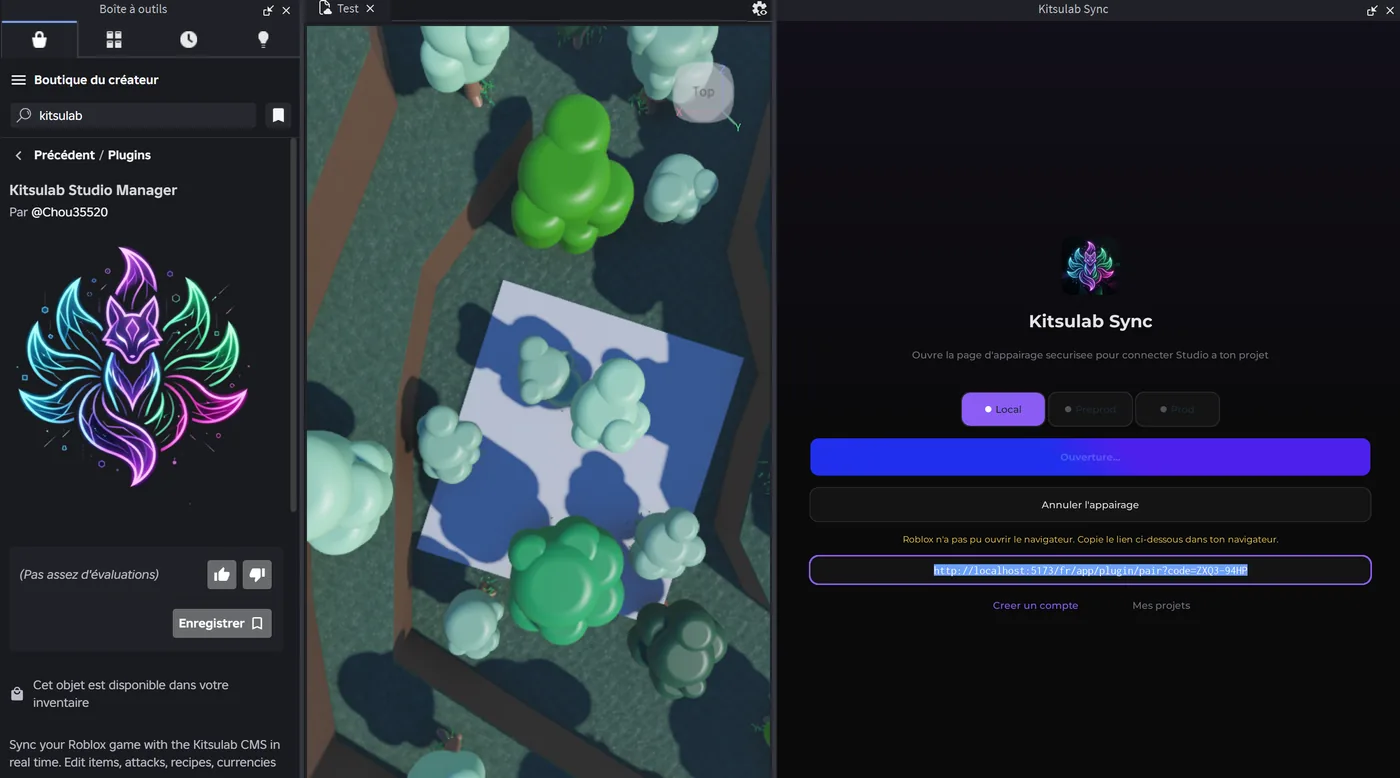This screenshot has width=1400, height=778.
Task: Undock the Boîte à outils panel
Action: pos(268,10)
